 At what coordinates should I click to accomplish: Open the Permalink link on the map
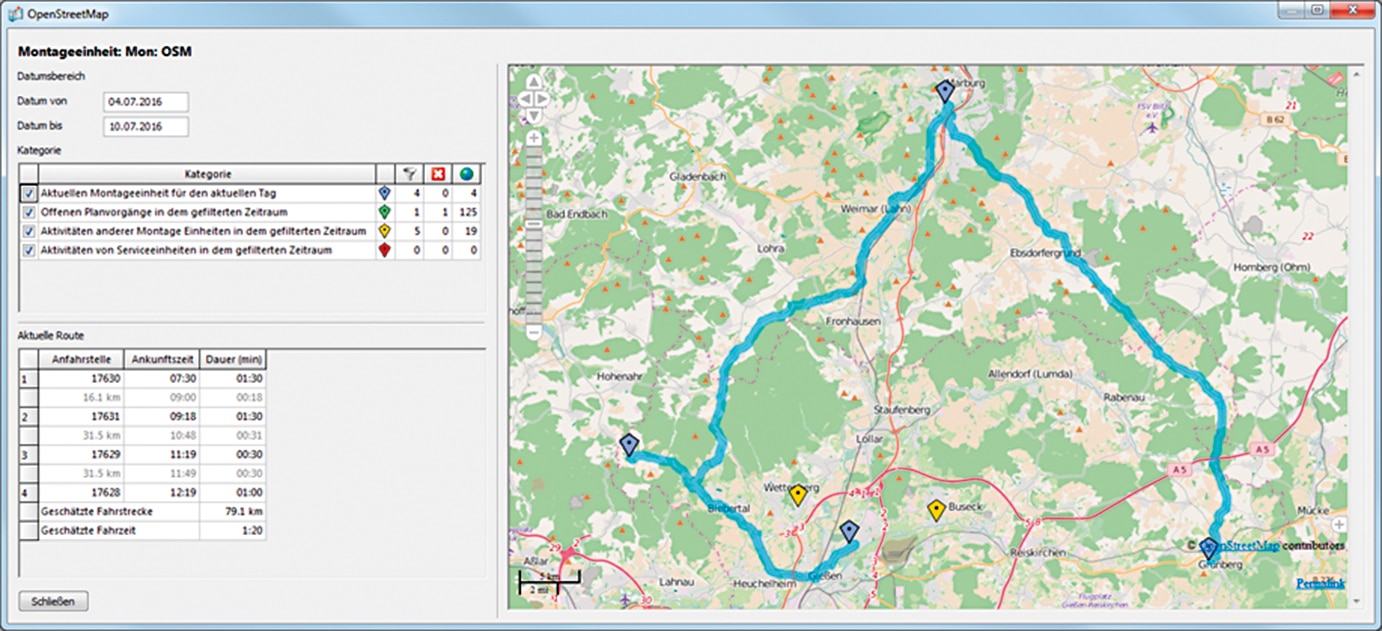coord(1320,583)
